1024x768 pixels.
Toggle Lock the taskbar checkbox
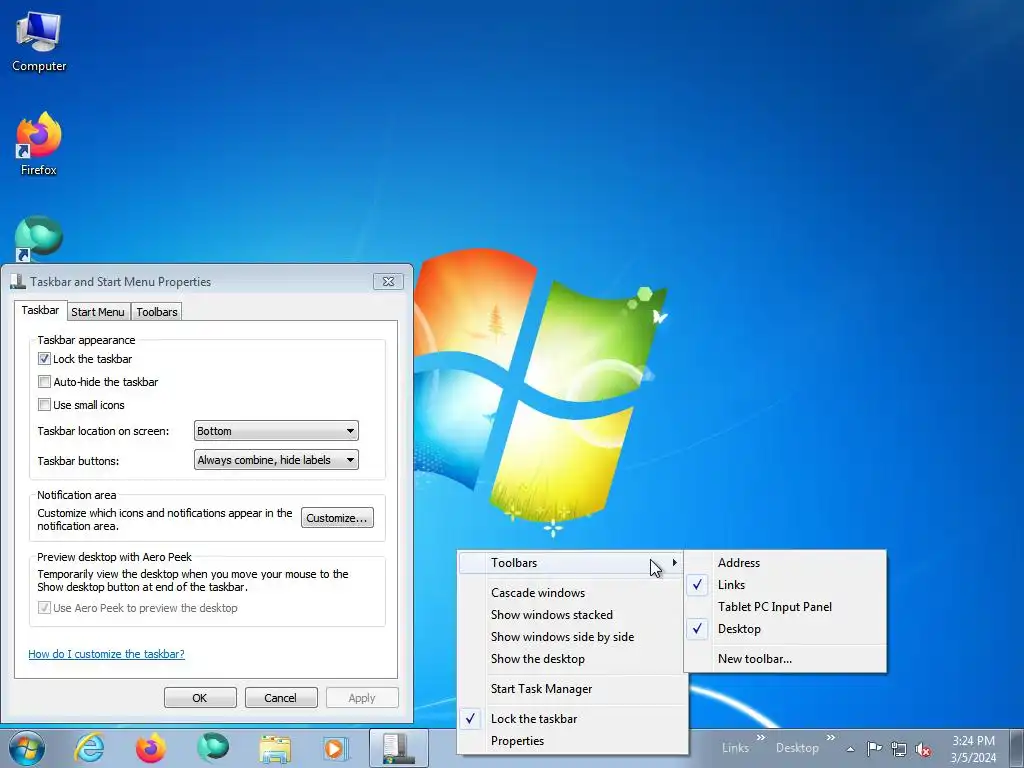coord(44,359)
